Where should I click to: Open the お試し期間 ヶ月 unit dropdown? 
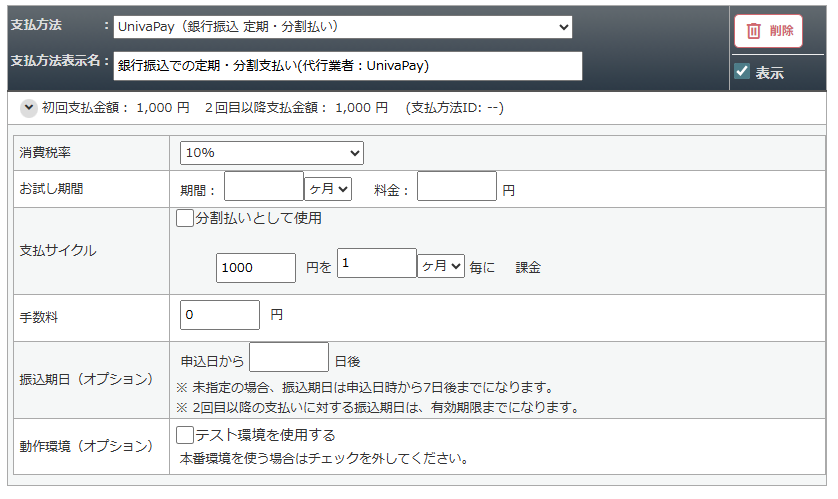[328, 188]
